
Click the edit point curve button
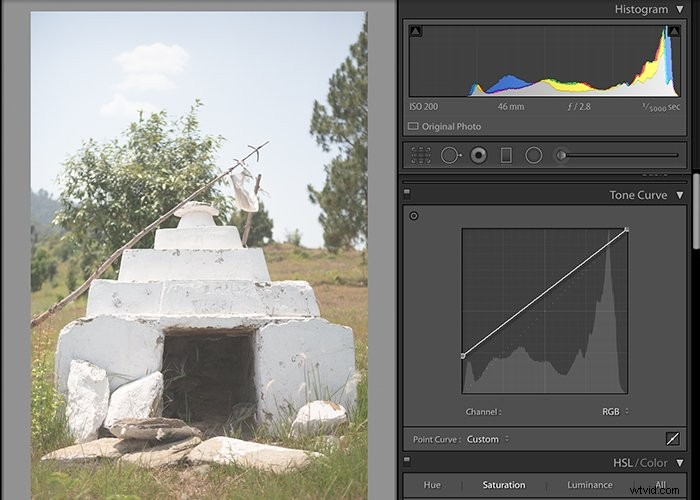(672, 439)
